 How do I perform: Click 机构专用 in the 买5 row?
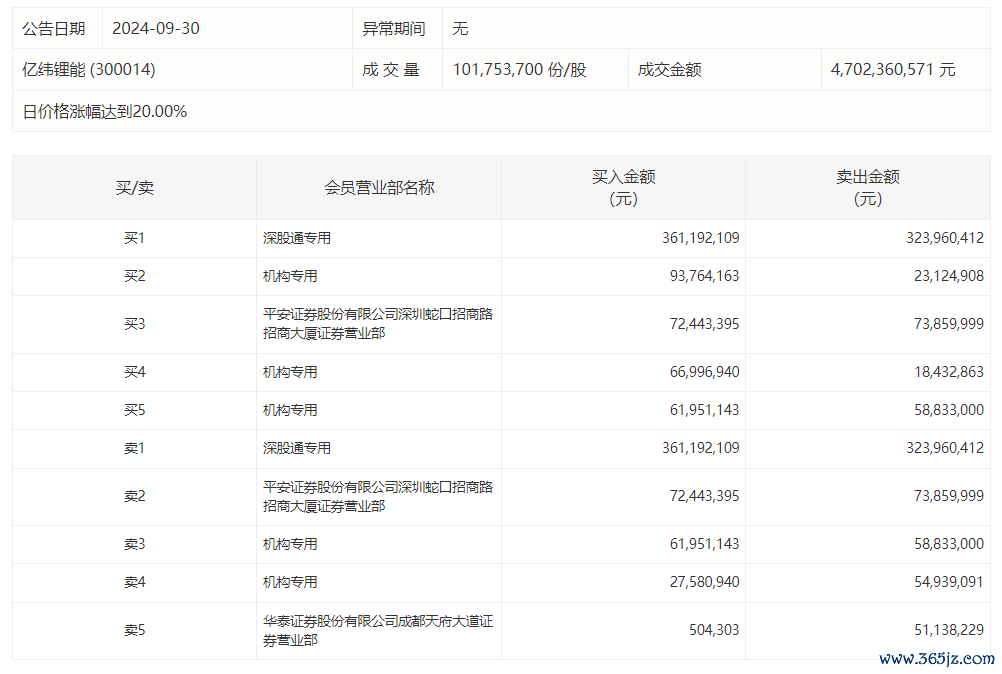(290, 410)
